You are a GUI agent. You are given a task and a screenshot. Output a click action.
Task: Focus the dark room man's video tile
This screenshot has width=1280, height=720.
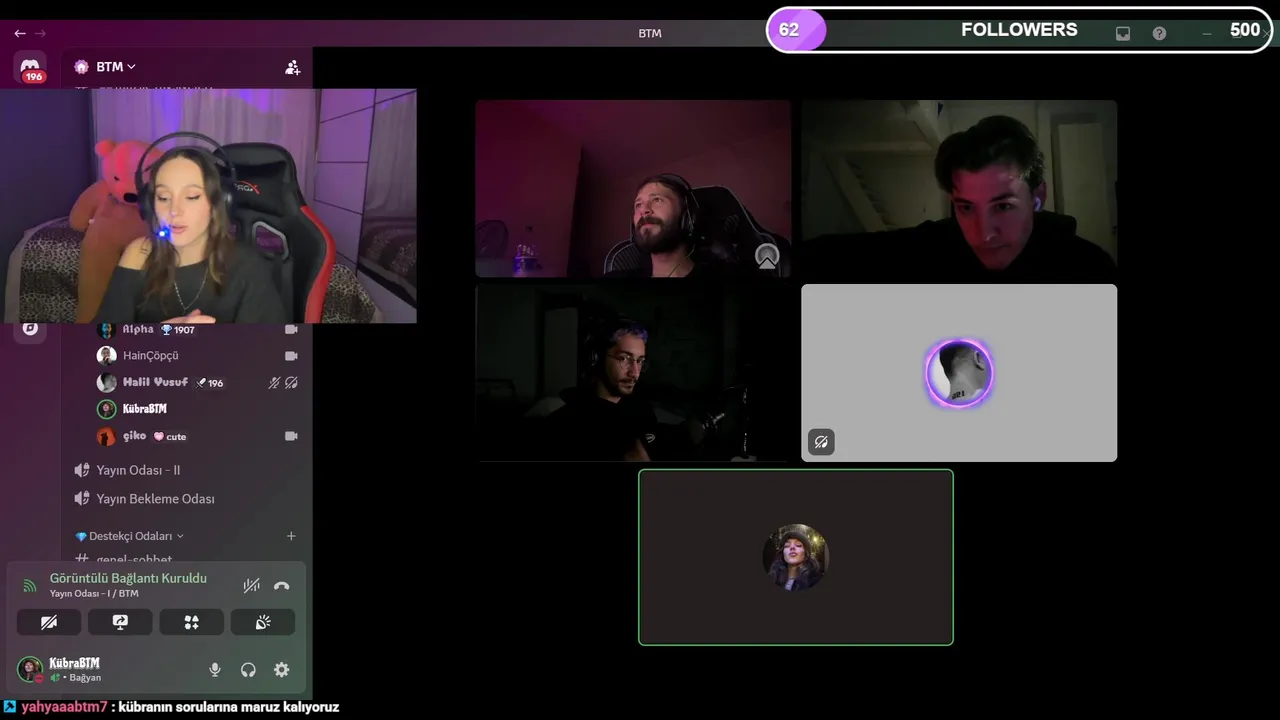633,373
